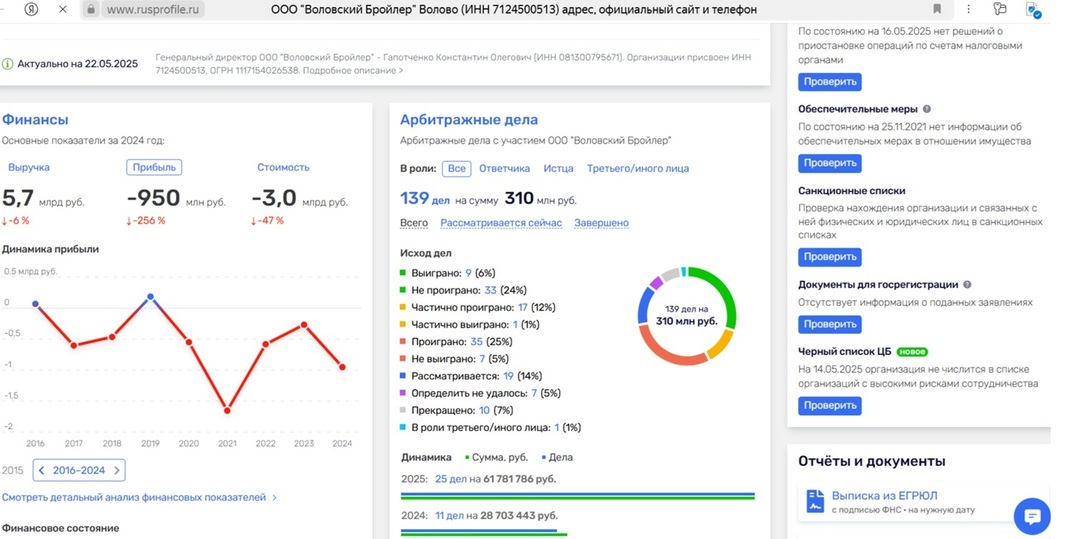
Task: Open the 139 дел link
Action: point(425,198)
